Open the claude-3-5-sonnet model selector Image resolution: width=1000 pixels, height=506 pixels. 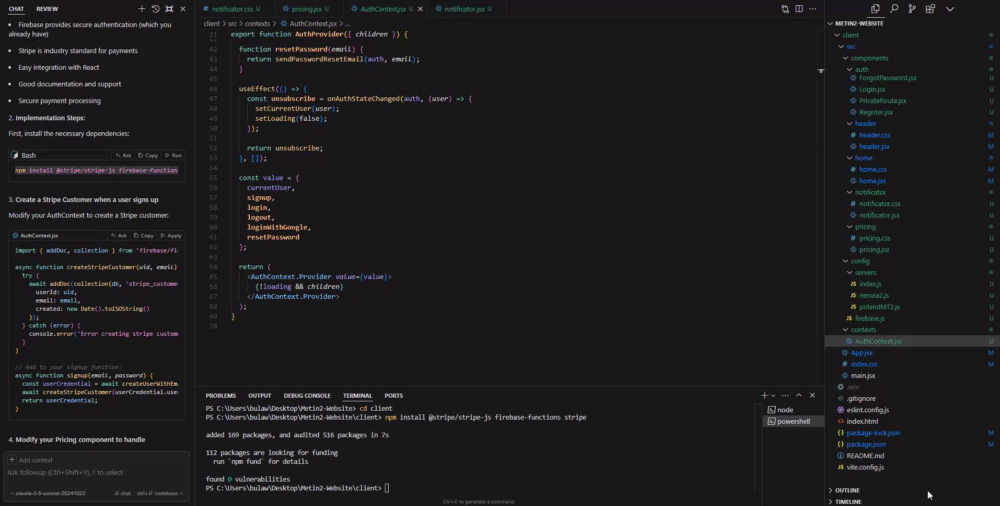(x=50, y=493)
